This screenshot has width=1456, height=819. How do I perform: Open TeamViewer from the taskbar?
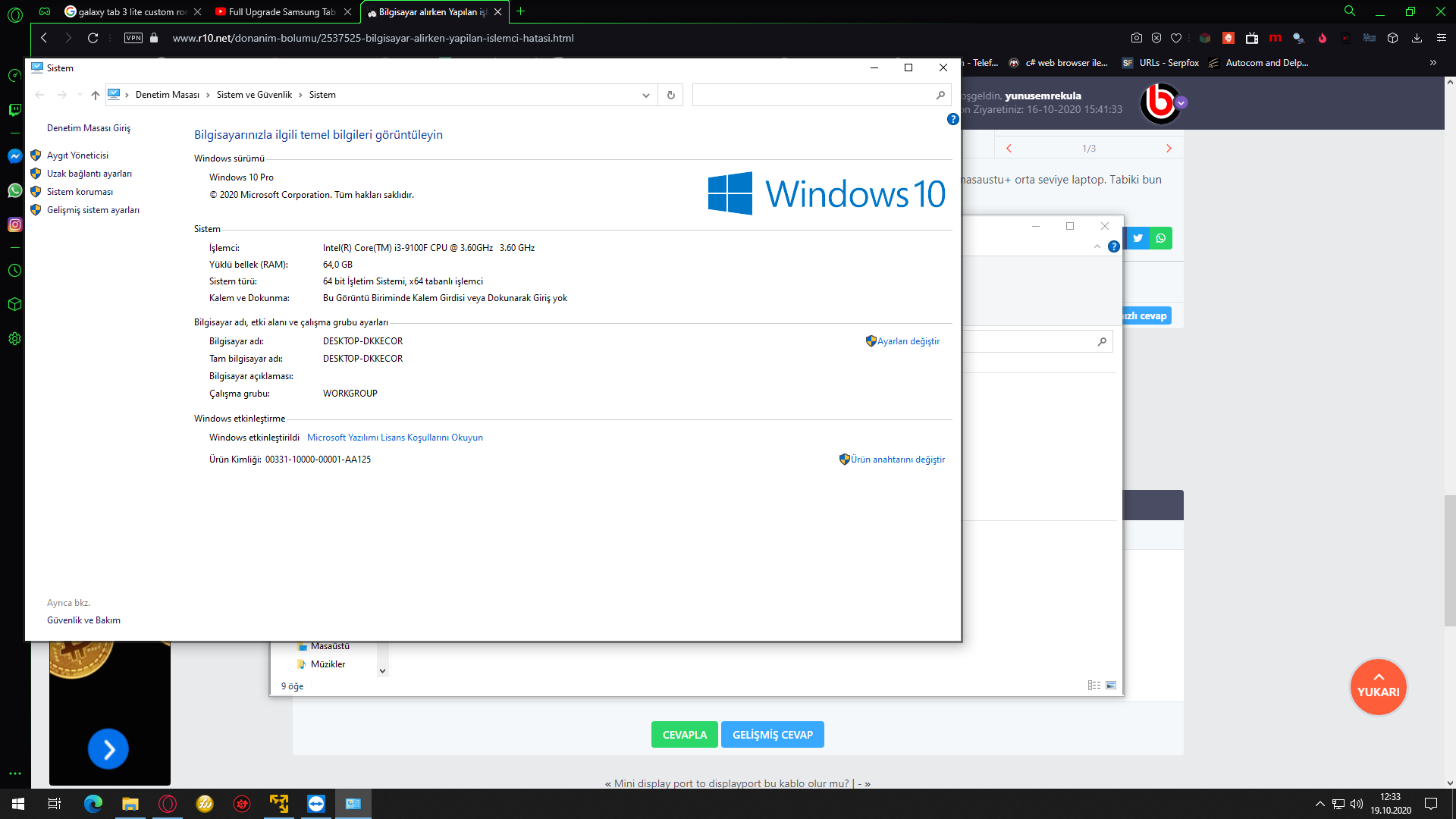tap(316, 804)
